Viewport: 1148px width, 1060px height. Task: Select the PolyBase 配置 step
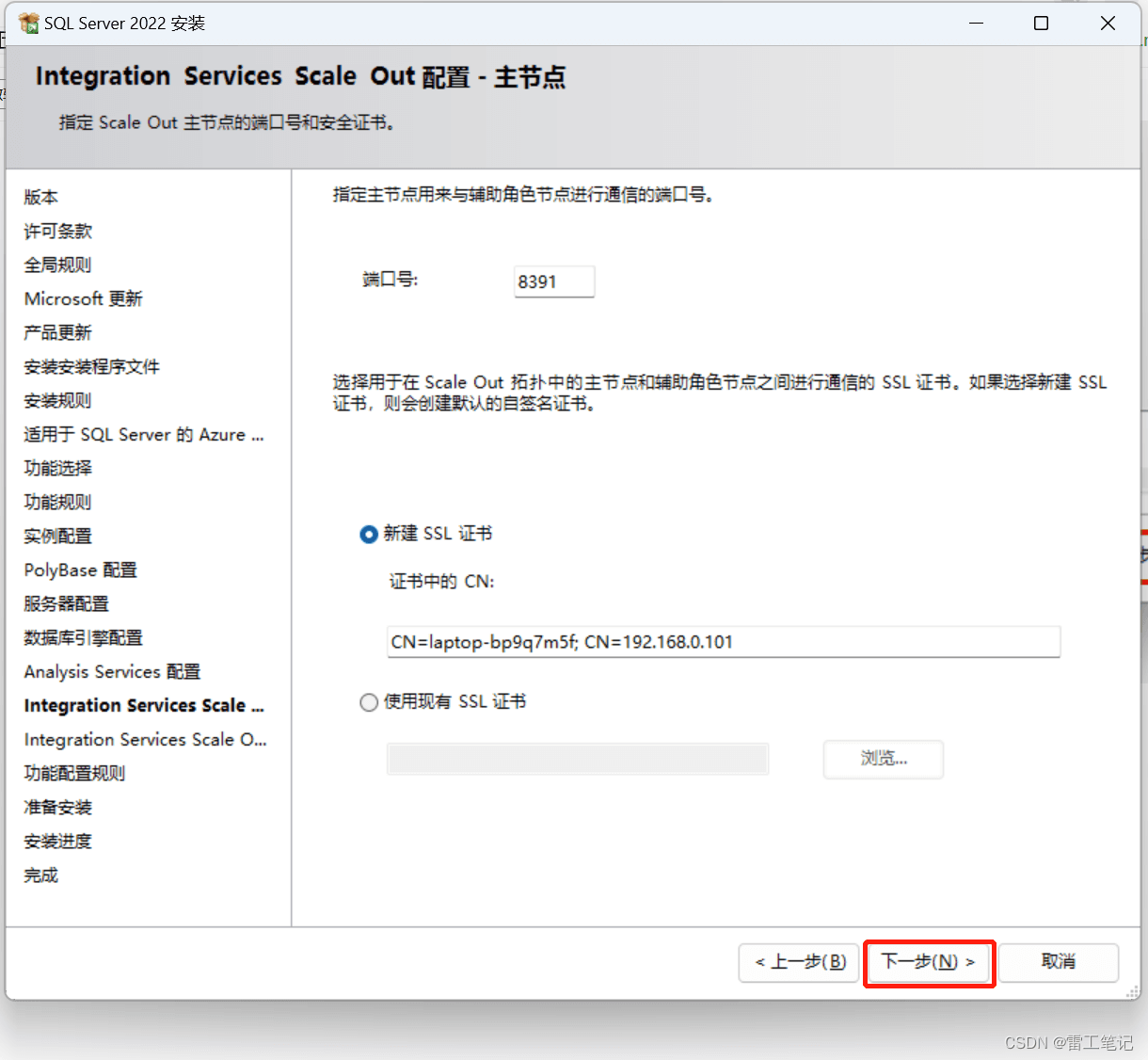[x=81, y=570]
